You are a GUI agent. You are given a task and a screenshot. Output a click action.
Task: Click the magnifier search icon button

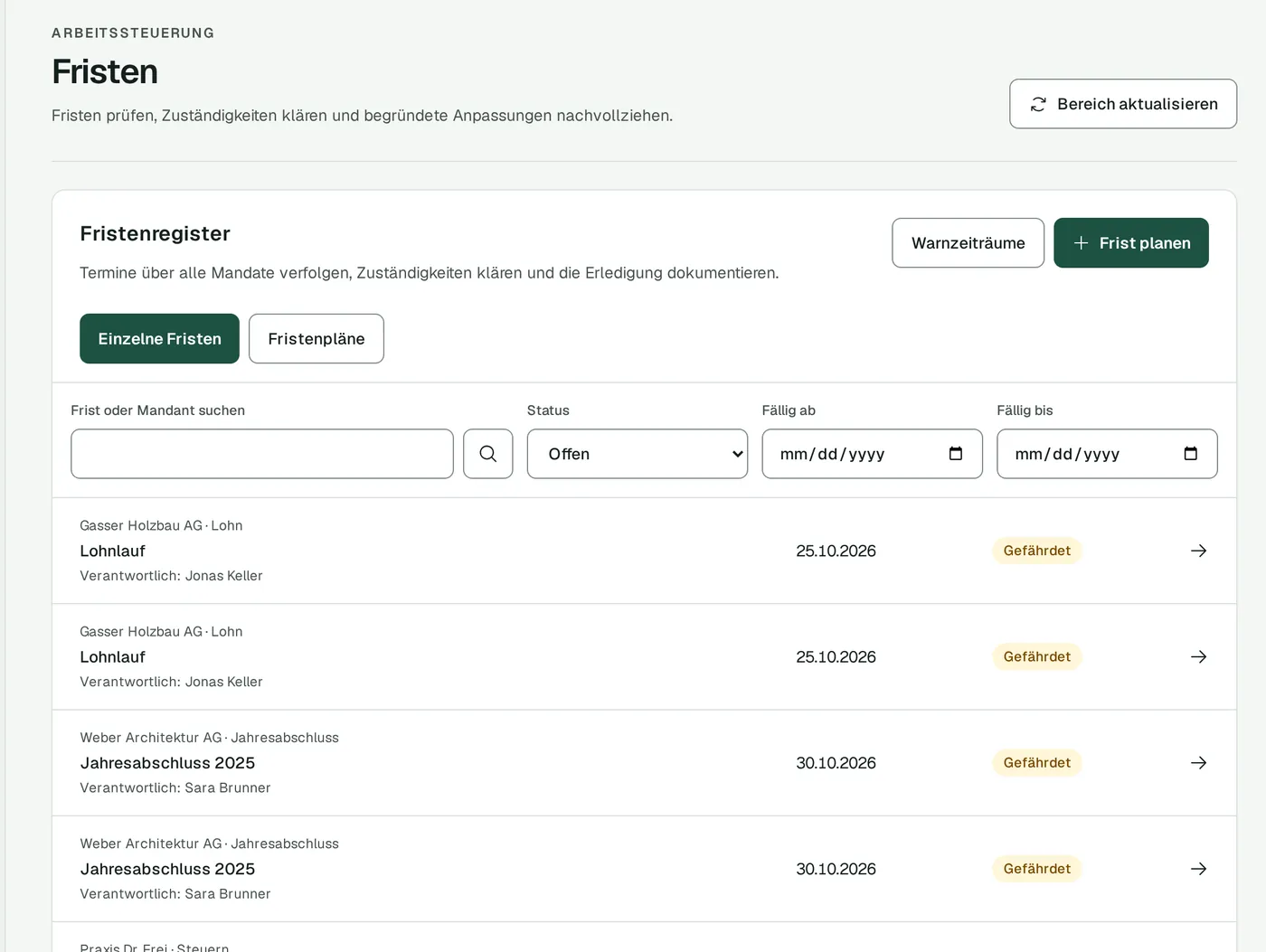point(488,454)
